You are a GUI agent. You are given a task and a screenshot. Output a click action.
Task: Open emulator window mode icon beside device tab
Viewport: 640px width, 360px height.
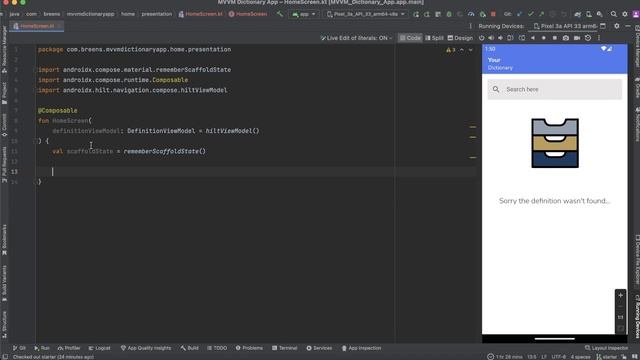point(603,26)
